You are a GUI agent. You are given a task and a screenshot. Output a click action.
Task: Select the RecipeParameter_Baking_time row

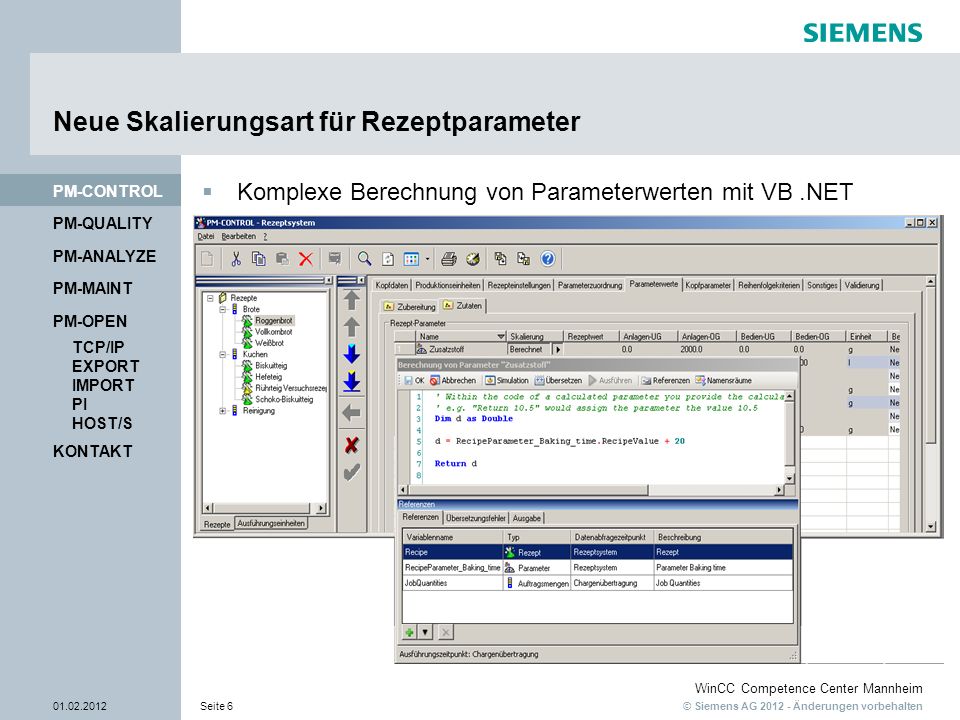coord(598,568)
